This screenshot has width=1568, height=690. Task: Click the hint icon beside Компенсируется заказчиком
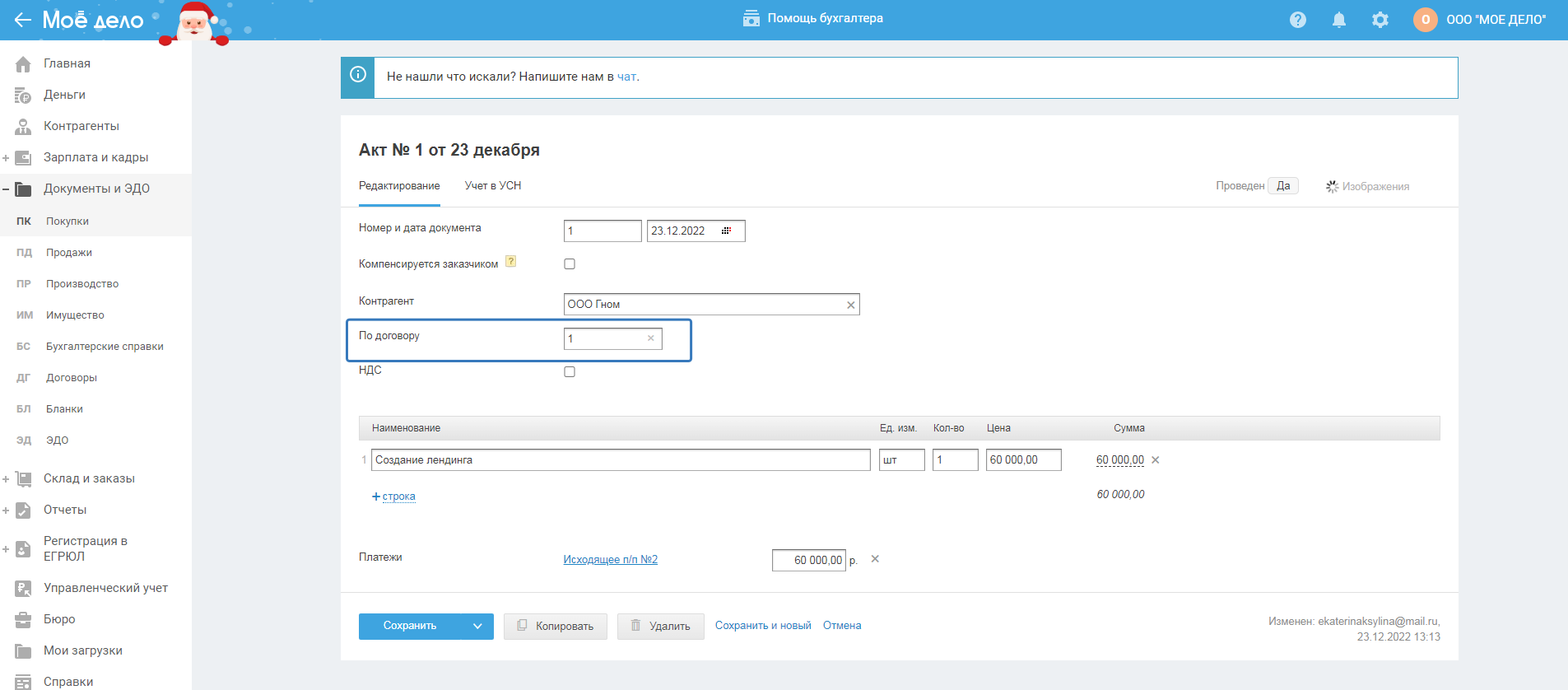tap(511, 262)
